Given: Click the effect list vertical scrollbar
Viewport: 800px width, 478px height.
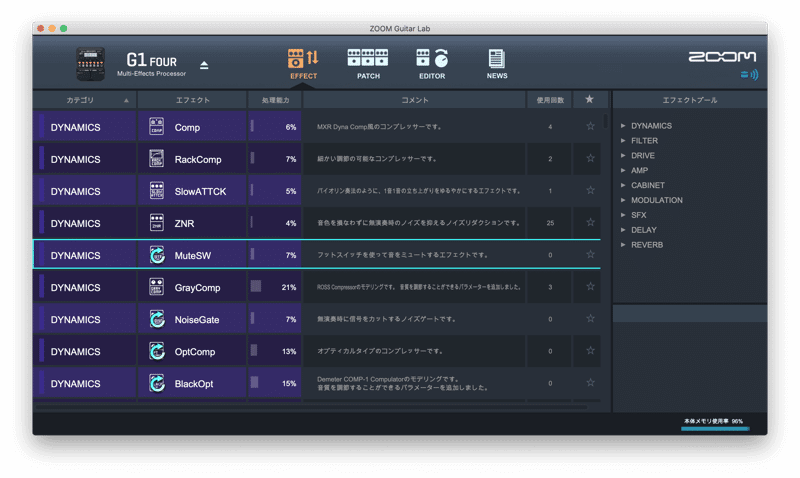Looking at the screenshot, I should [606, 121].
